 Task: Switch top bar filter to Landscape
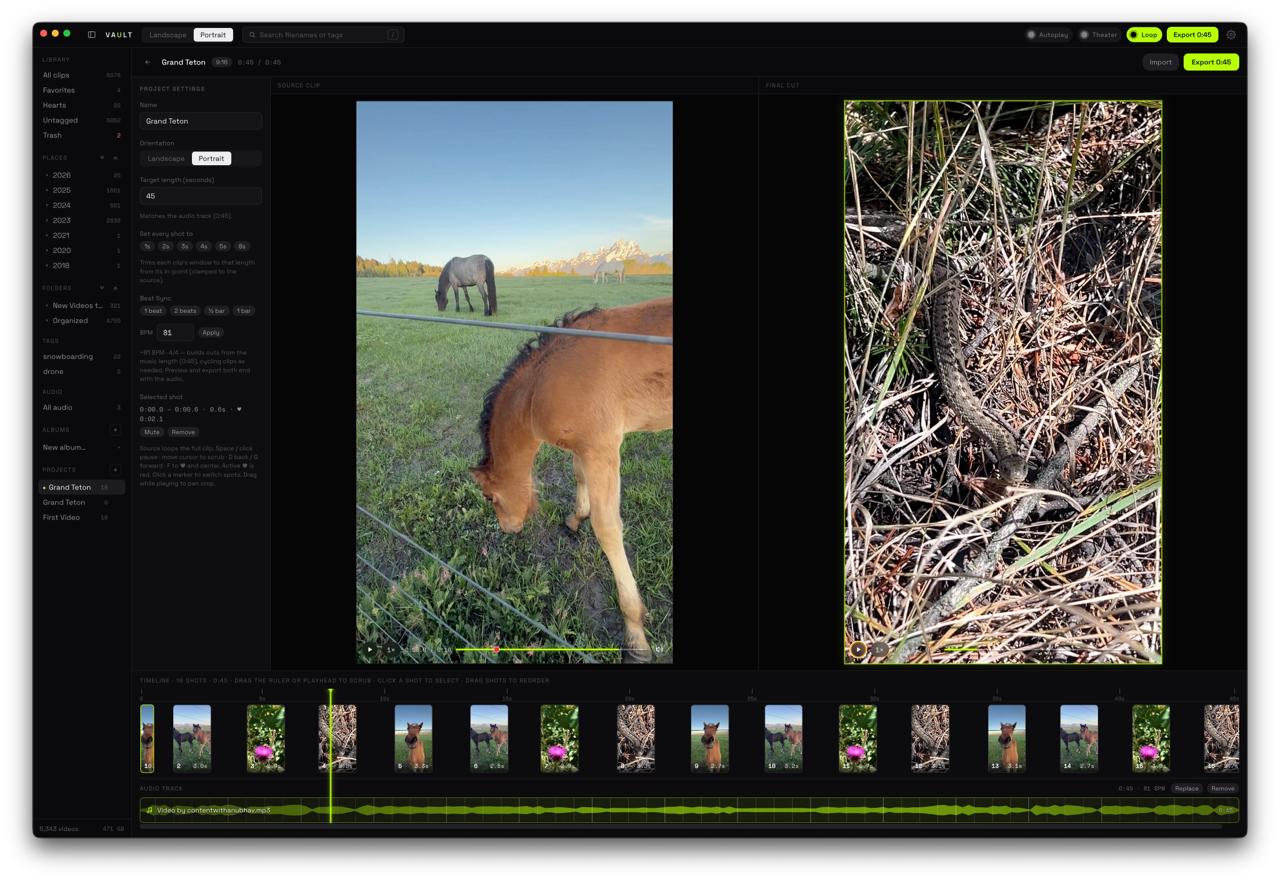(167, 35)
